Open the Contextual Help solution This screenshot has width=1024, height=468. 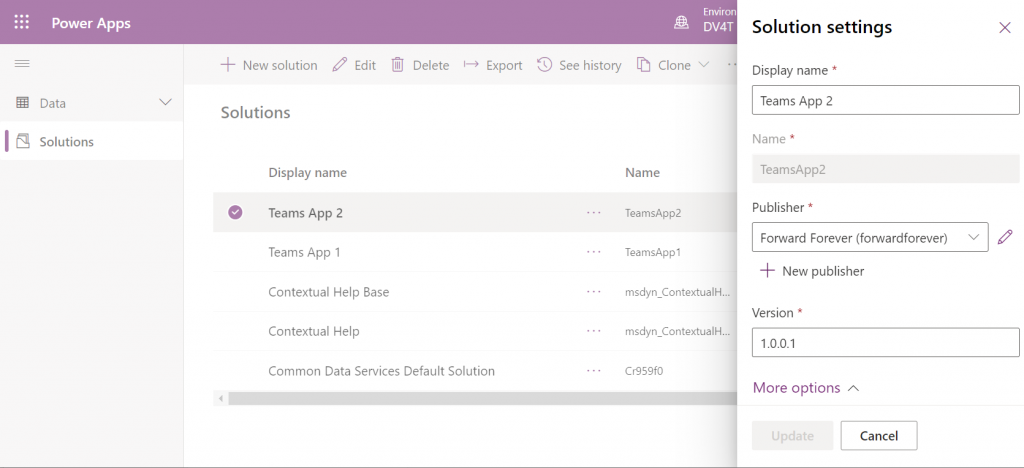[x=313, y=331]
